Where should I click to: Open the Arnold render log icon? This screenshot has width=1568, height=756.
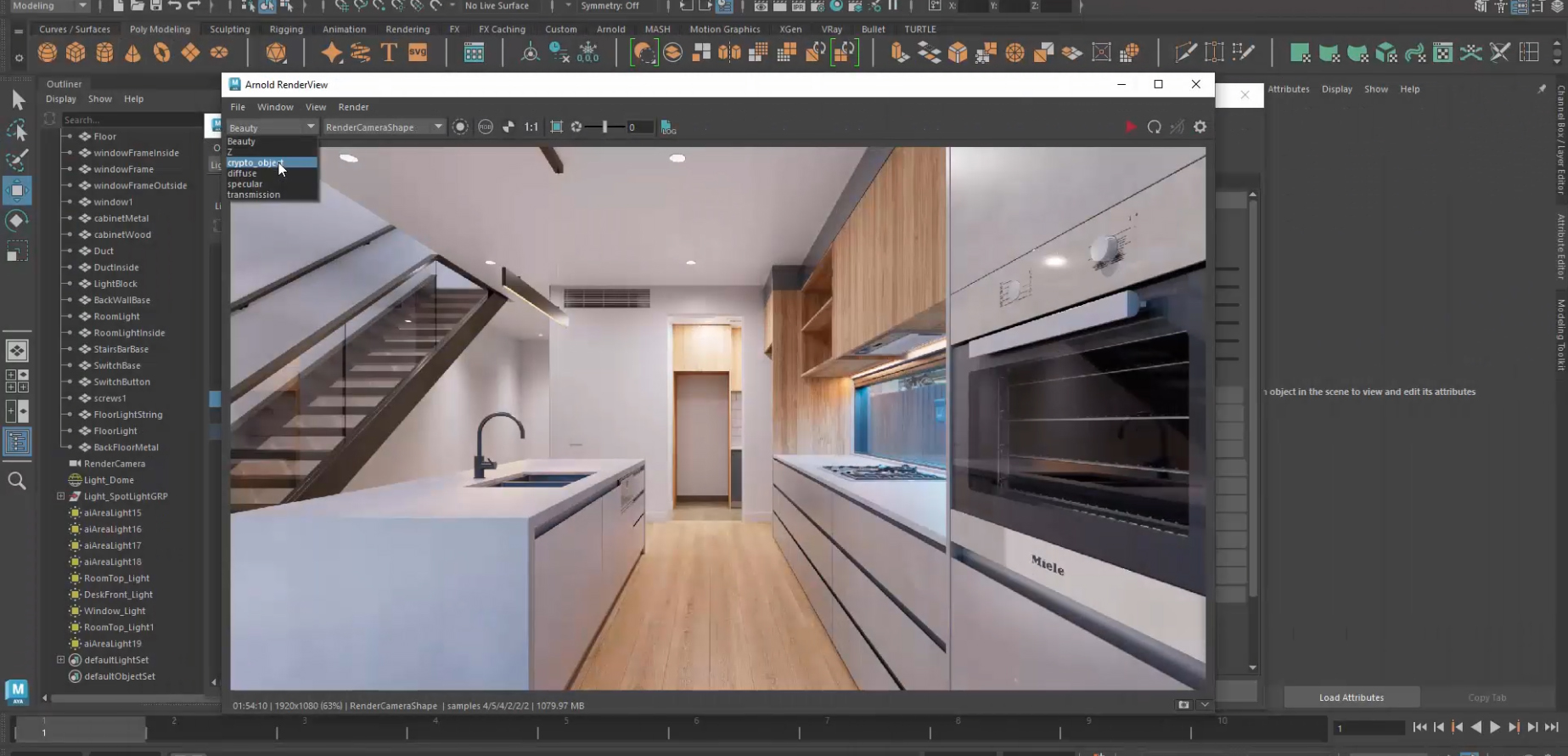(668, 127)
